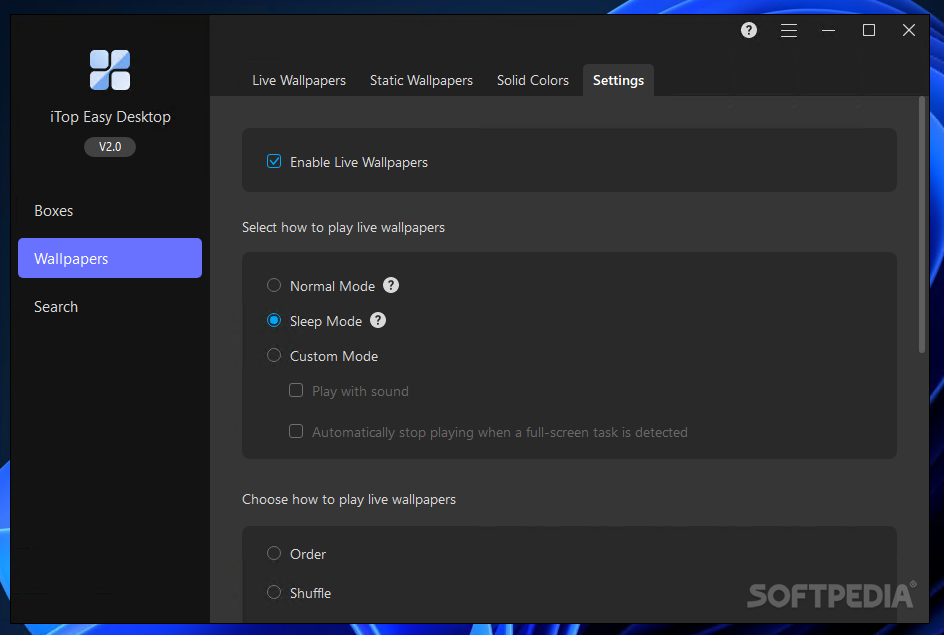Maximize the iTop Easy Desktop window
Viewport: 944px width, 635px height.
click(869, 30)
